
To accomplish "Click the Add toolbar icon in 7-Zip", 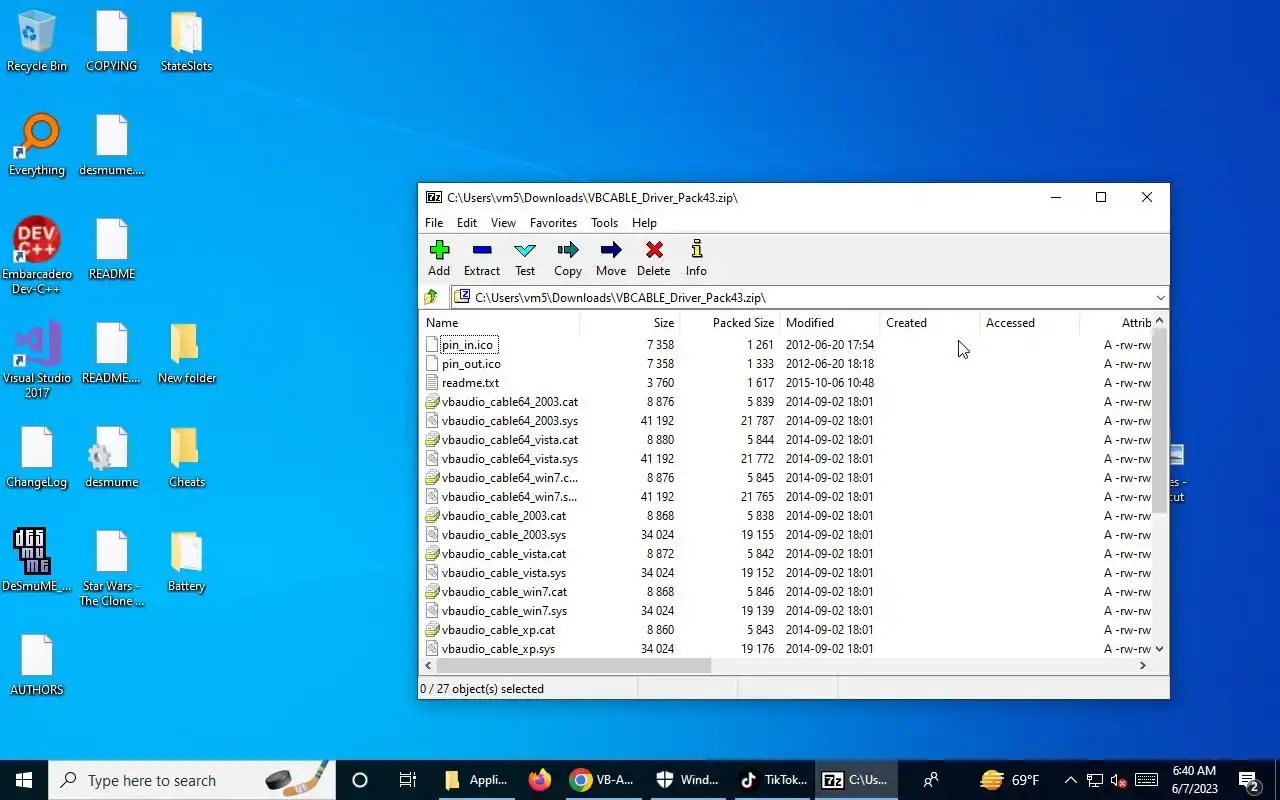I will coord(439,258).
